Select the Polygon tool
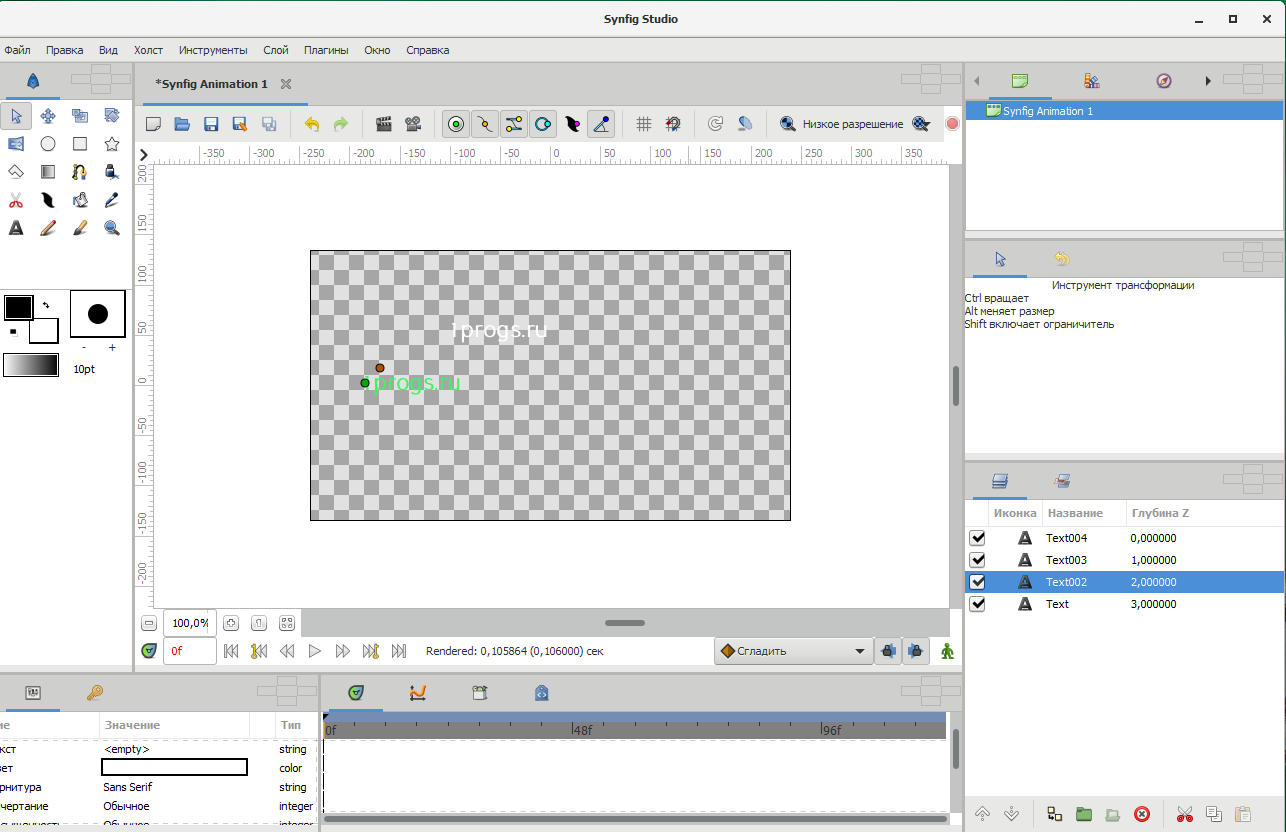 click(16, 172)
